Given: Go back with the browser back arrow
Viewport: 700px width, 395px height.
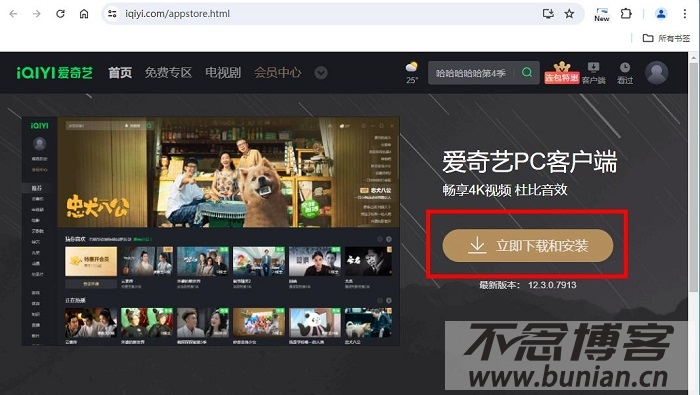Looking at the screenshot, I should [13, 14].
